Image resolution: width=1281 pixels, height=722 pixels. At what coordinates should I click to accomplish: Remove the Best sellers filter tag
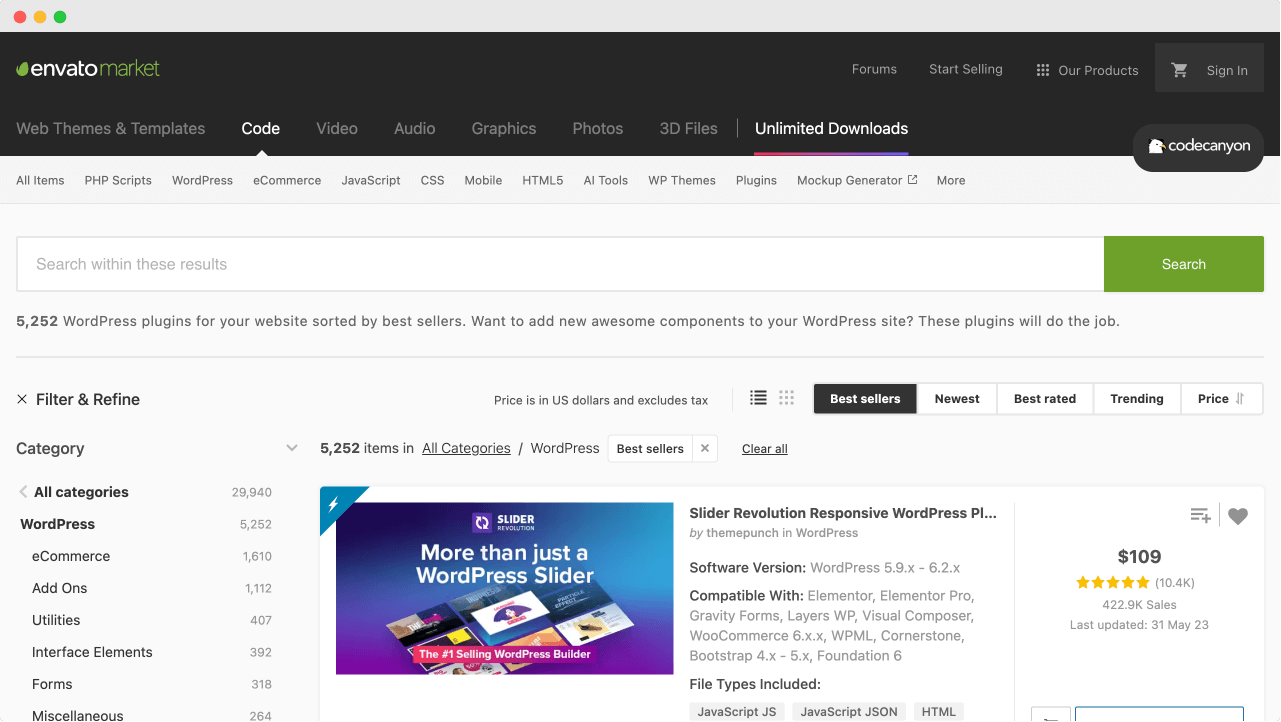point(705,448)
